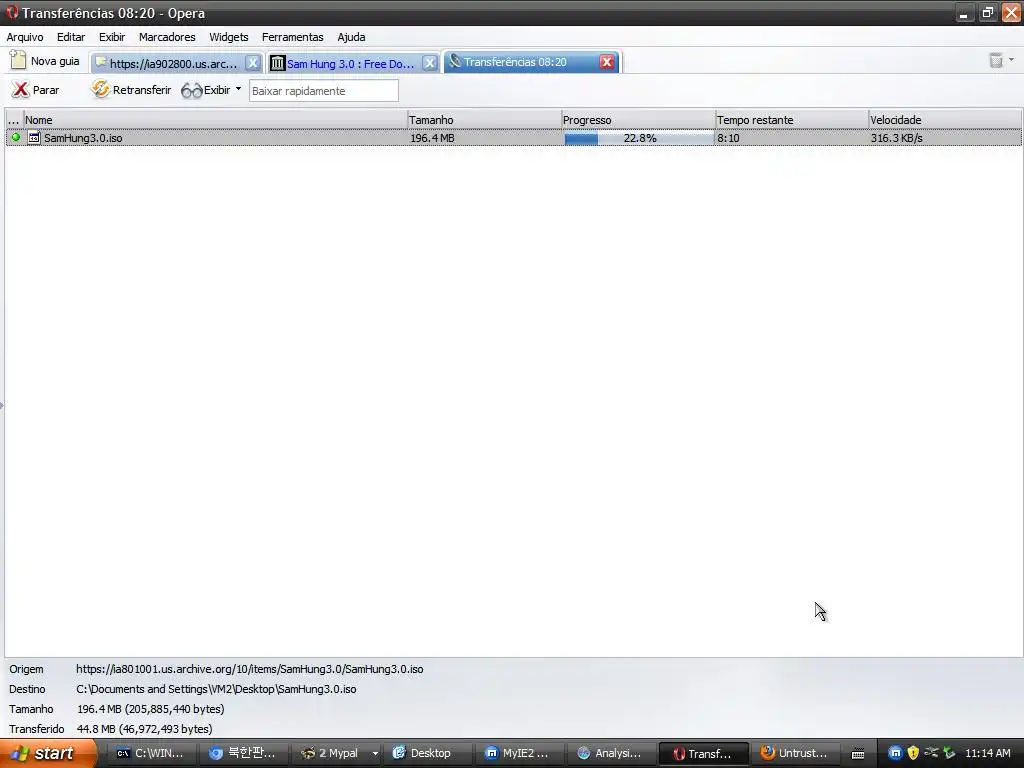Switch to the Korean-titled Chrome taskbar item

click(x=242, y=753)
